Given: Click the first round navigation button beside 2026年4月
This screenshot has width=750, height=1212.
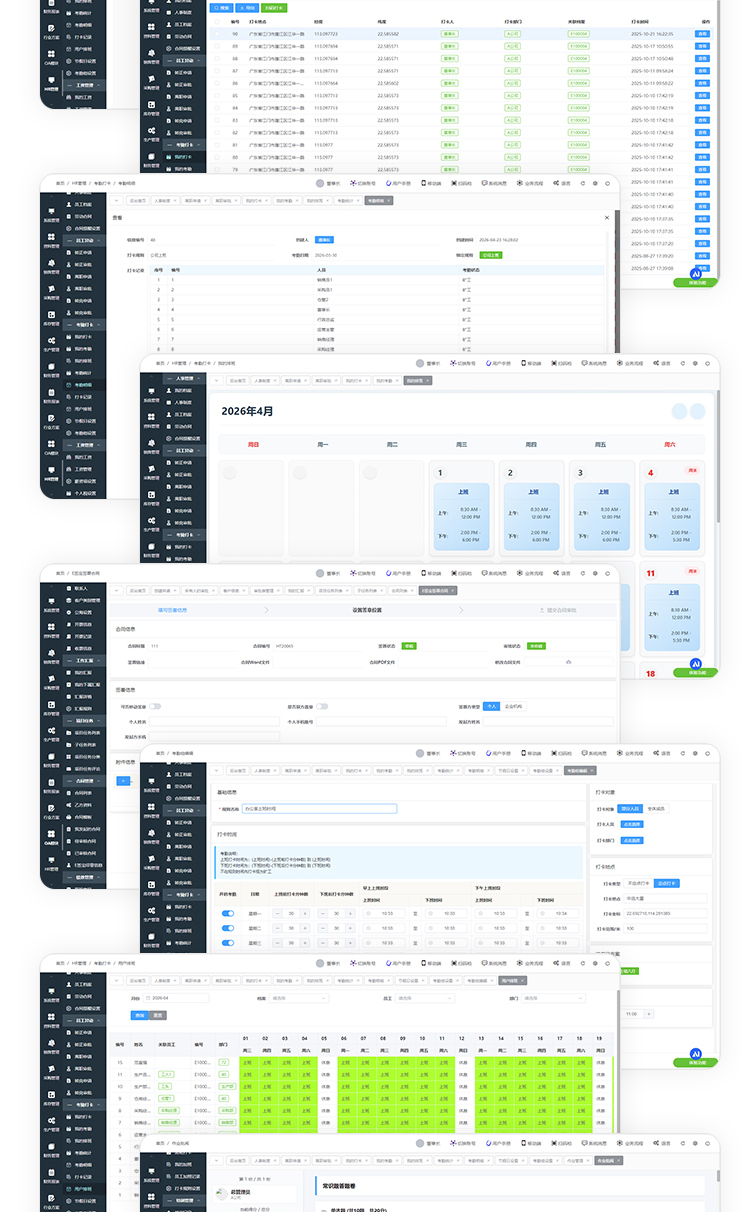Looking at the screenshot, I should (x=680, y=411).
